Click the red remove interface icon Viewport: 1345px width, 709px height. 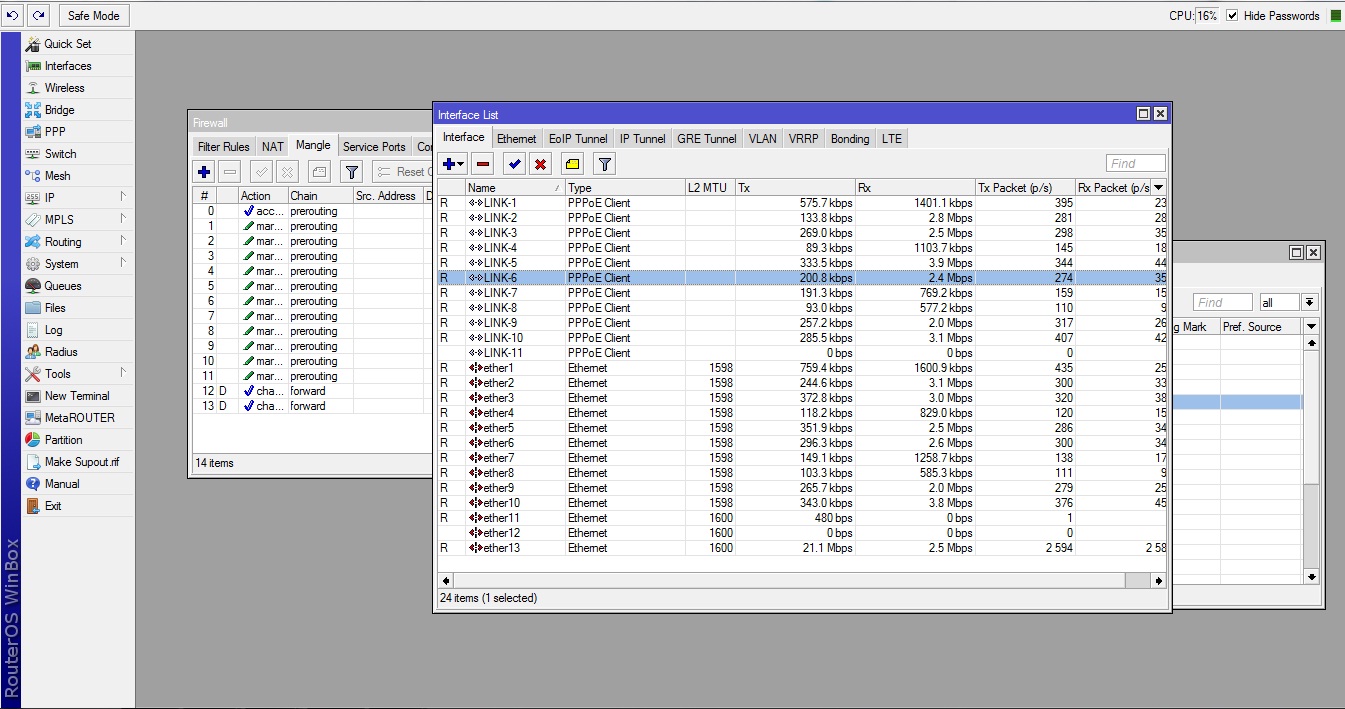coord(483,164)
